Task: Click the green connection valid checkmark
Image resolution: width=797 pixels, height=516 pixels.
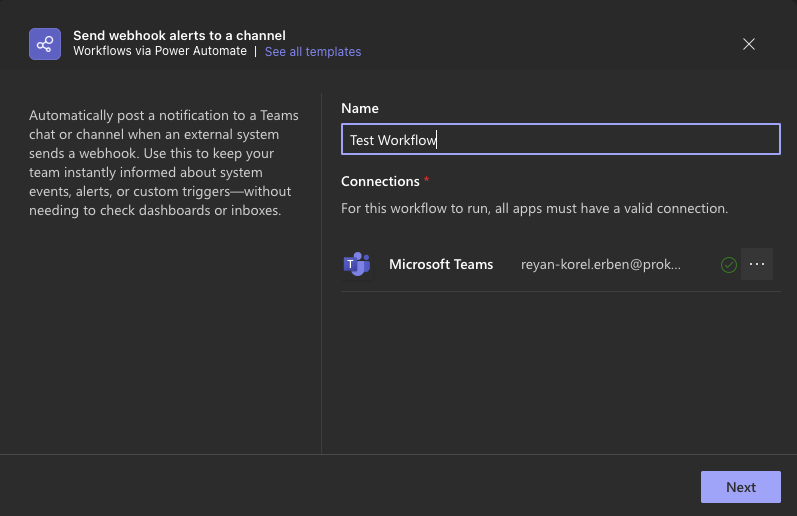Action: pos(729,265)
